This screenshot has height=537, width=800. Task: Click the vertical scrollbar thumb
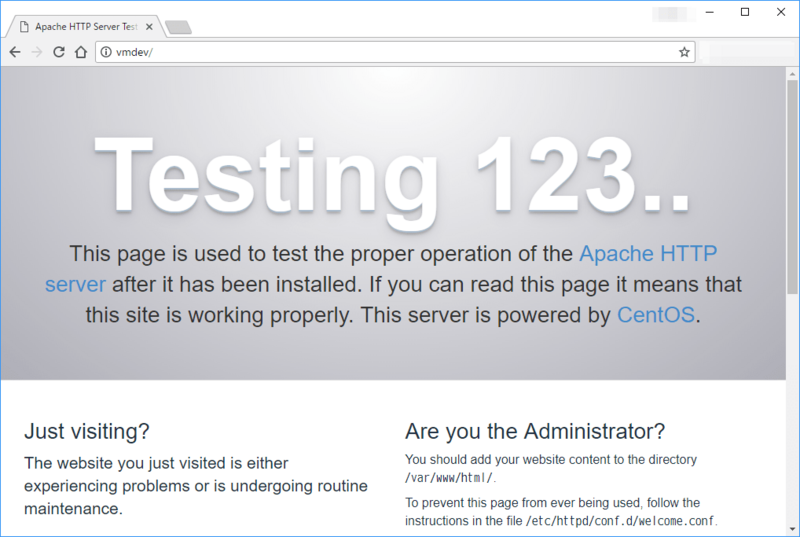point(792,187)
